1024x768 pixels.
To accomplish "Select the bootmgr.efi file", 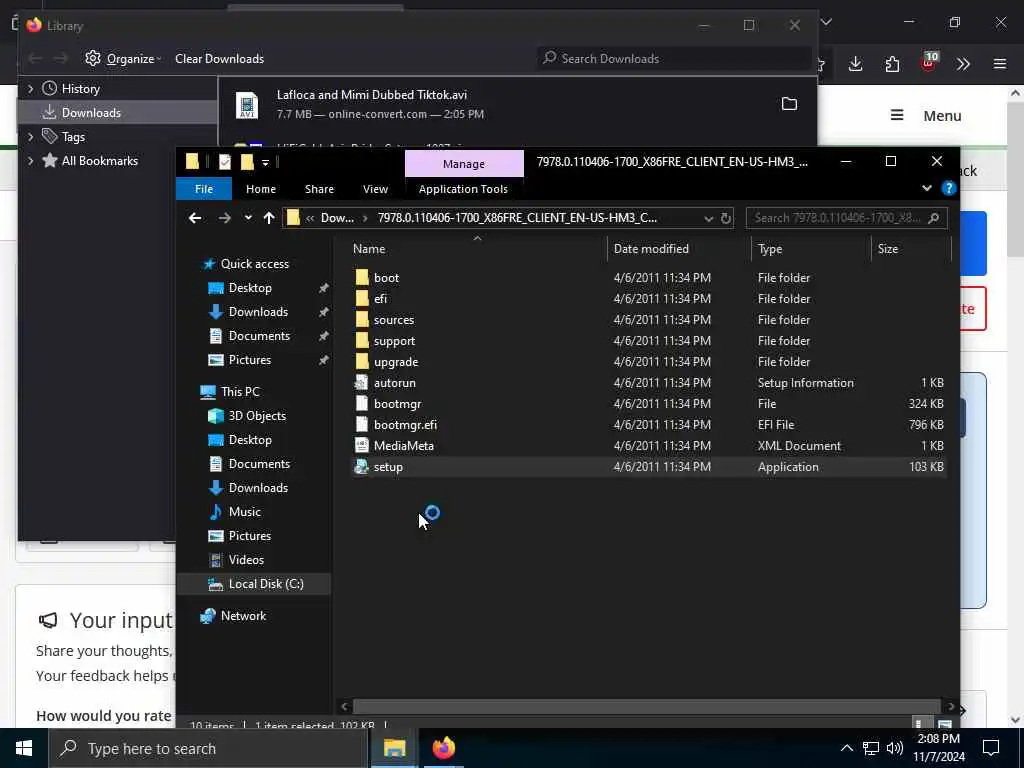I will click(x=405, y=424).
